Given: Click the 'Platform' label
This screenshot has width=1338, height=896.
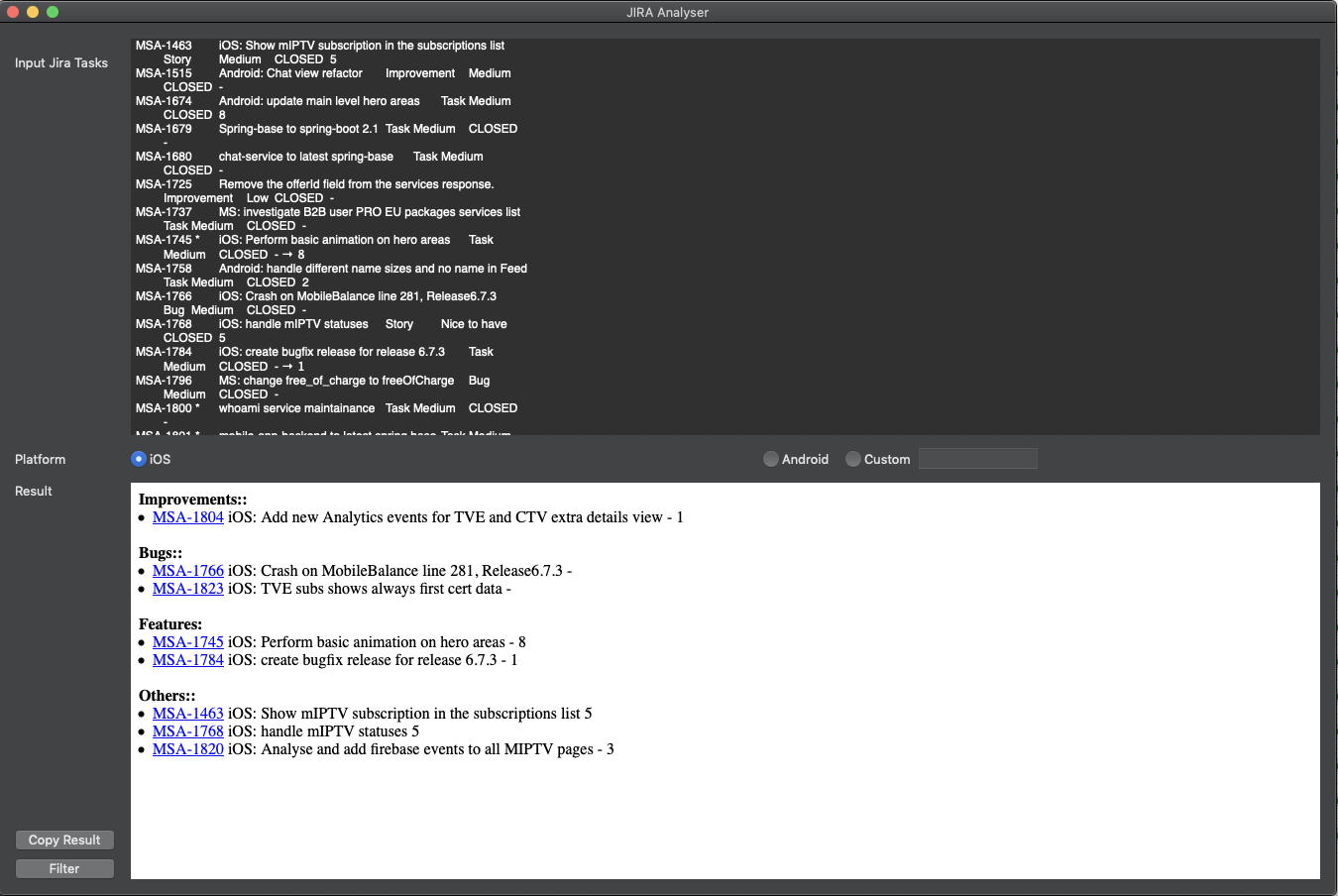Looking at the screenshot, I should pos(40,459).
